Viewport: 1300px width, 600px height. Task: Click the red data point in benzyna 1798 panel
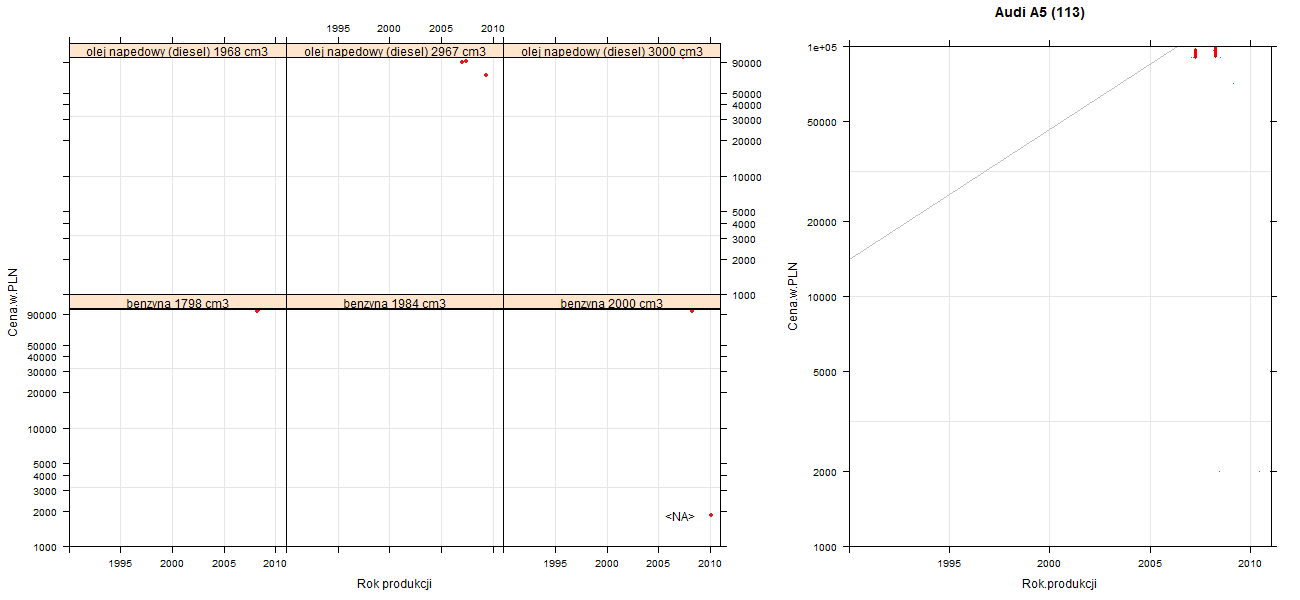(x=257, y=311)
